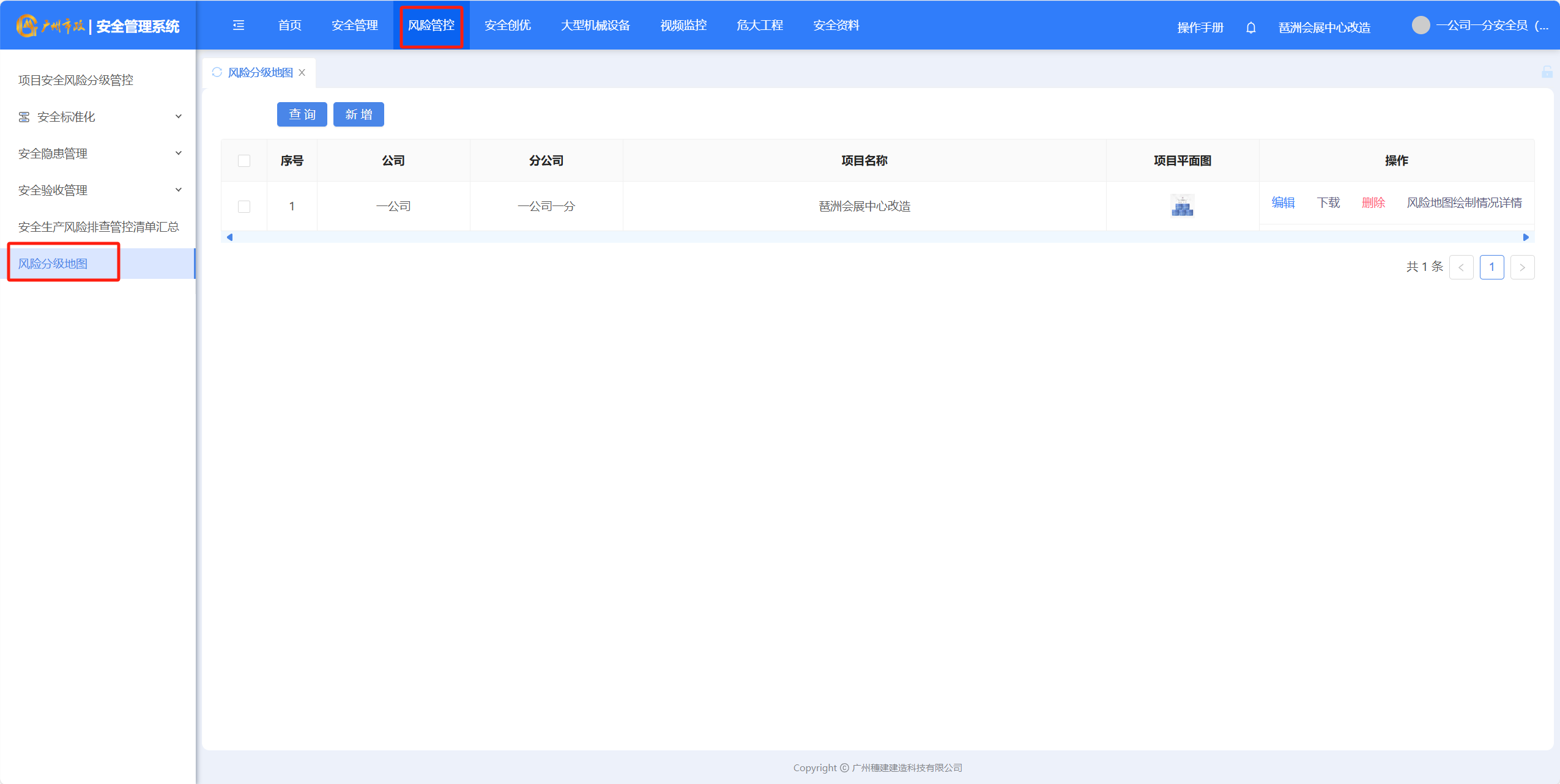Screen dimensions: 1560x784
Task: Click the user avatar icon
Action: [1421, 26]
